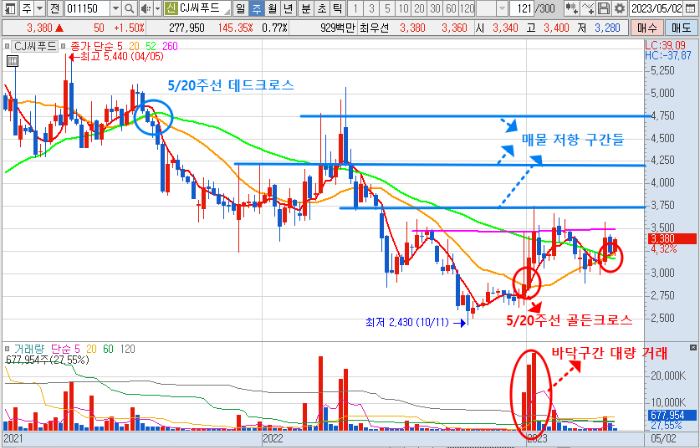
Task: Click the data grid icon below CJ씨푸드 label
Action: [12, 61]
